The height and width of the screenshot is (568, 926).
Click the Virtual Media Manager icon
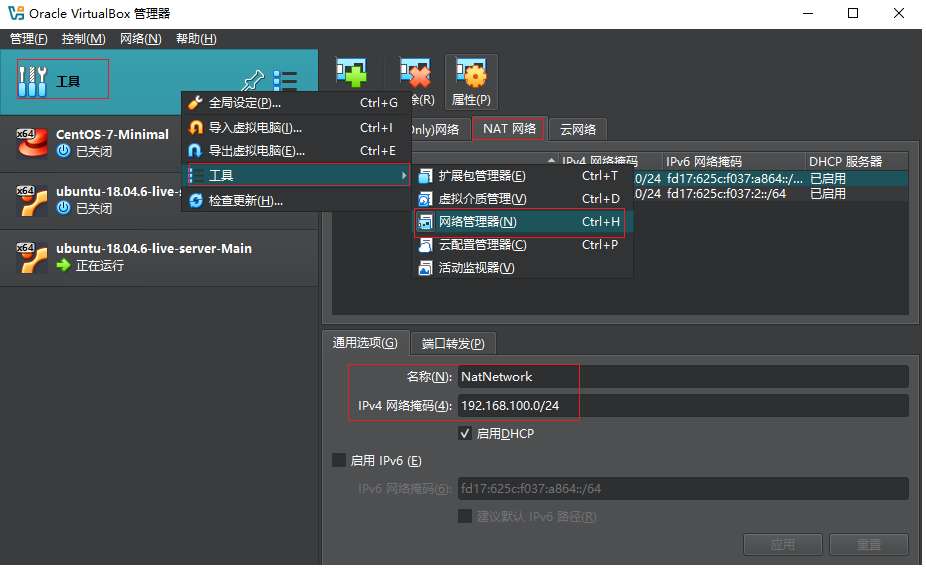pyautogui.click(x=425, y=199)
